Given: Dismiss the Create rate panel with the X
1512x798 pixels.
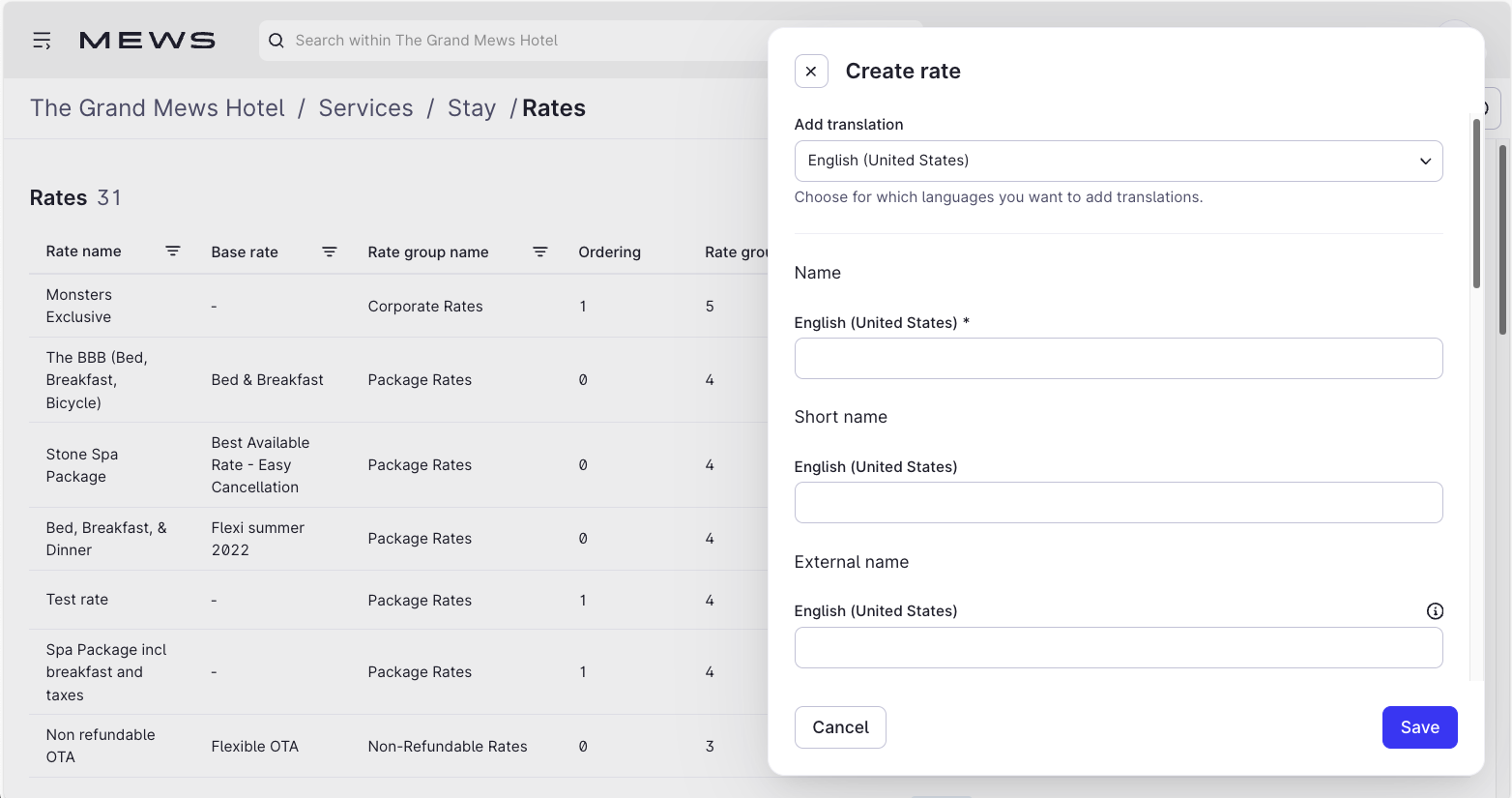Looking at the screenshot, I should click(x=811, y=71).
